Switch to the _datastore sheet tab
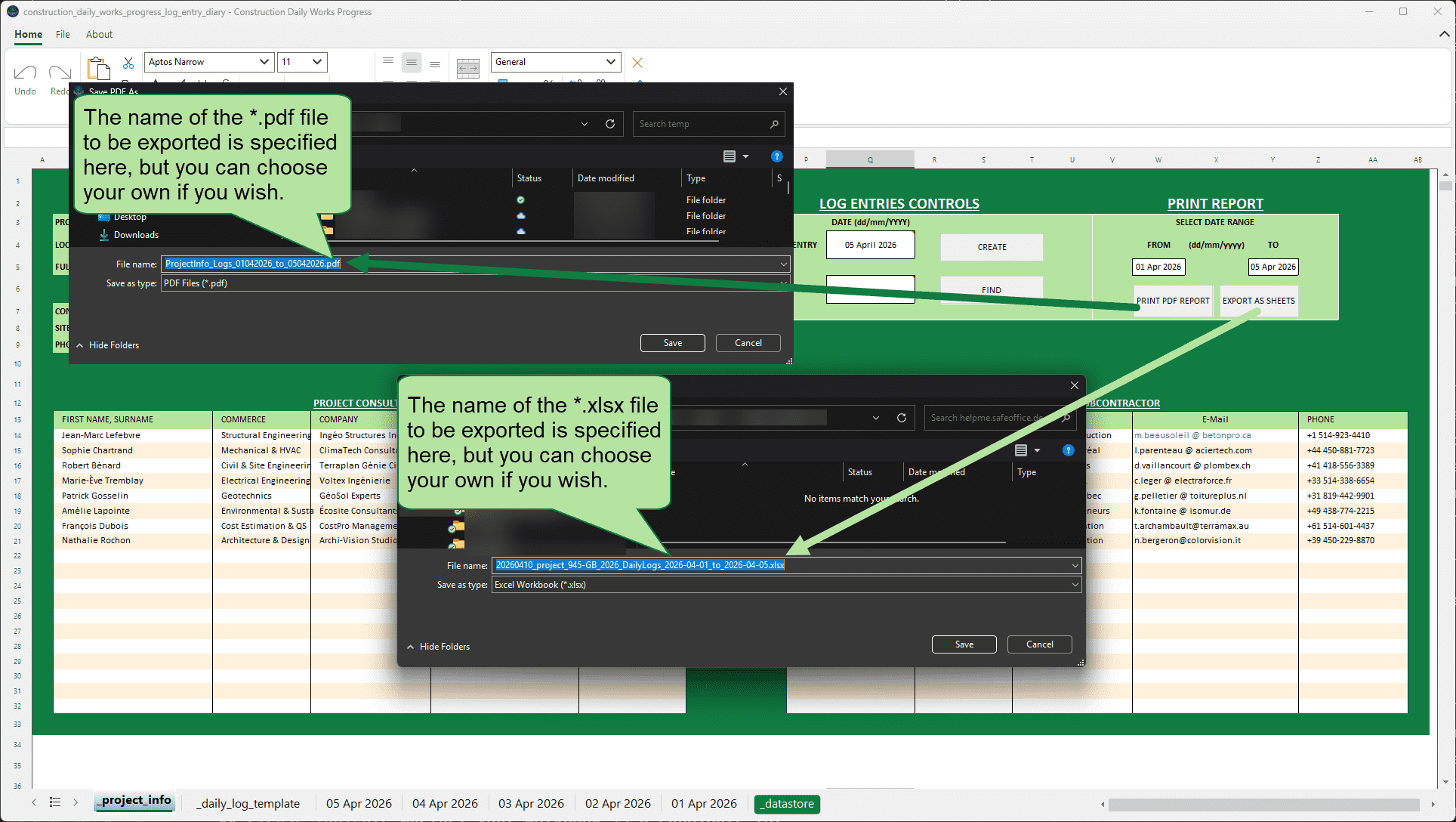Viewport: 1456px width, 822px height. click(787, 804)
